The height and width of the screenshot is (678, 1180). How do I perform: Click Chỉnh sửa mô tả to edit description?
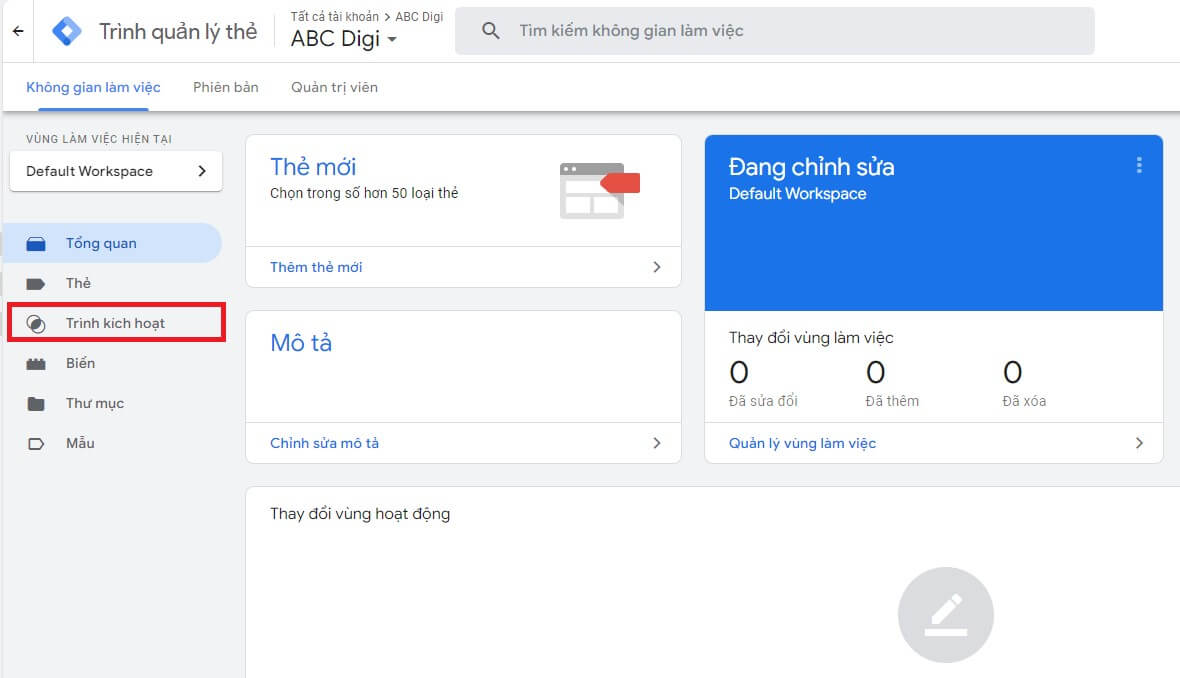324,442
